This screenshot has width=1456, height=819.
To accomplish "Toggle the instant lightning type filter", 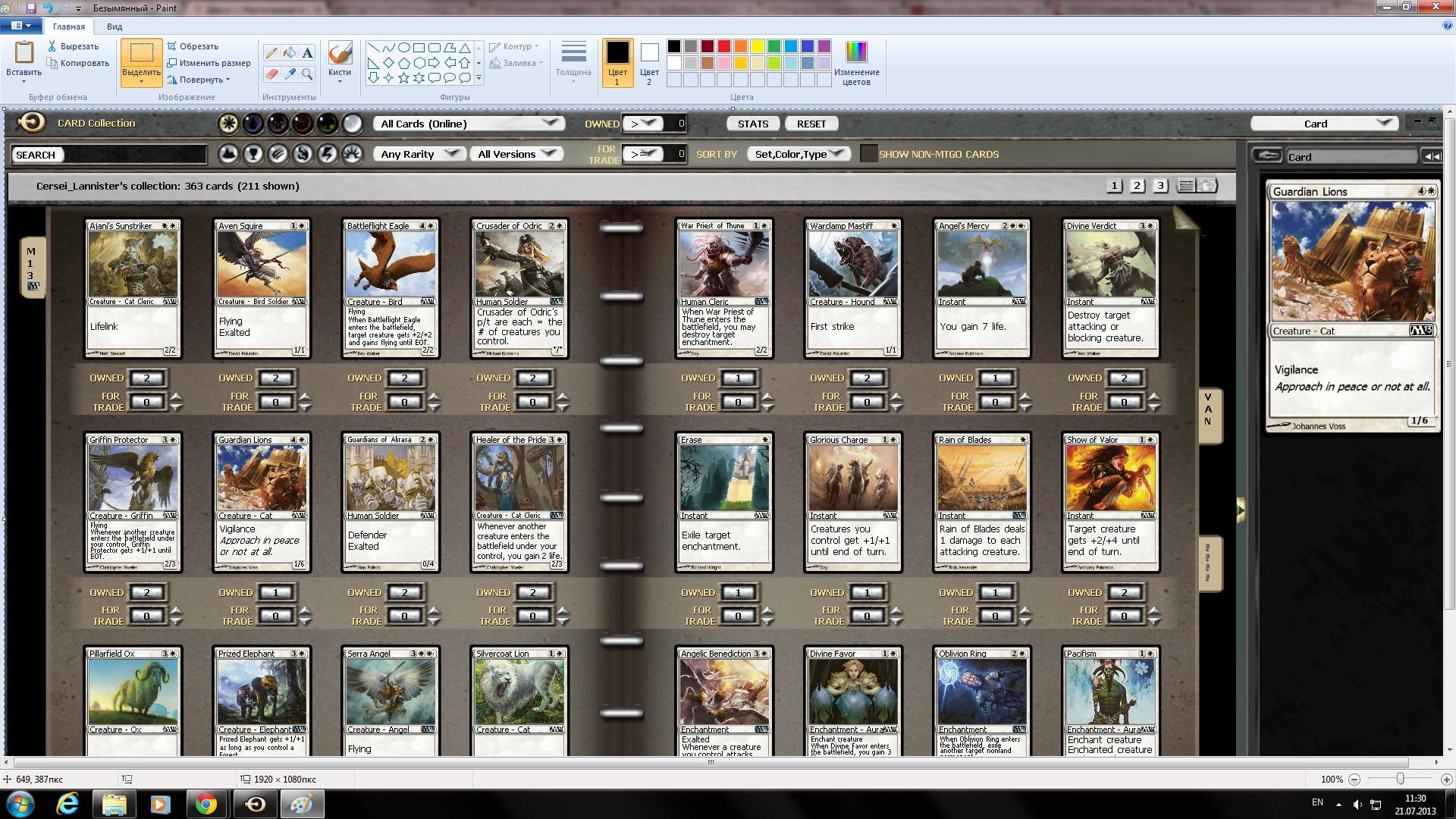I will point(328,155).
